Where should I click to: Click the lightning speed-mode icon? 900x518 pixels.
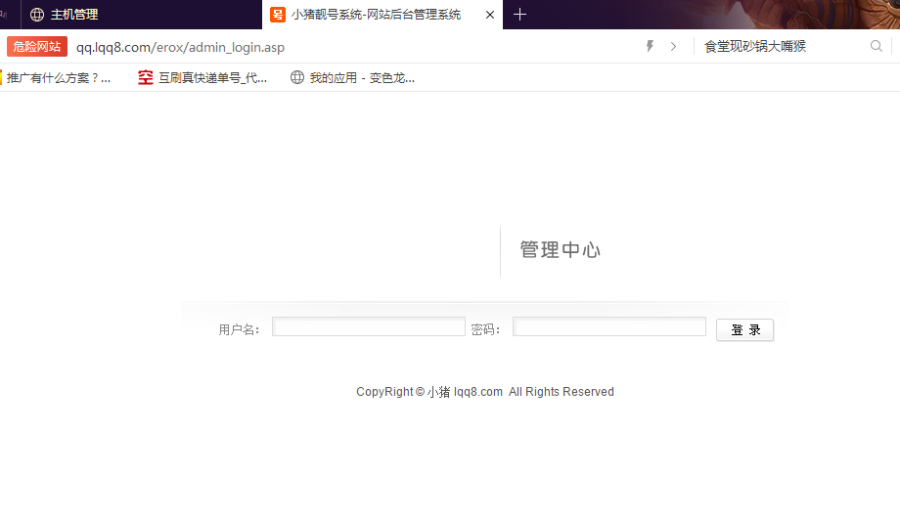click(x=650, y=46)
